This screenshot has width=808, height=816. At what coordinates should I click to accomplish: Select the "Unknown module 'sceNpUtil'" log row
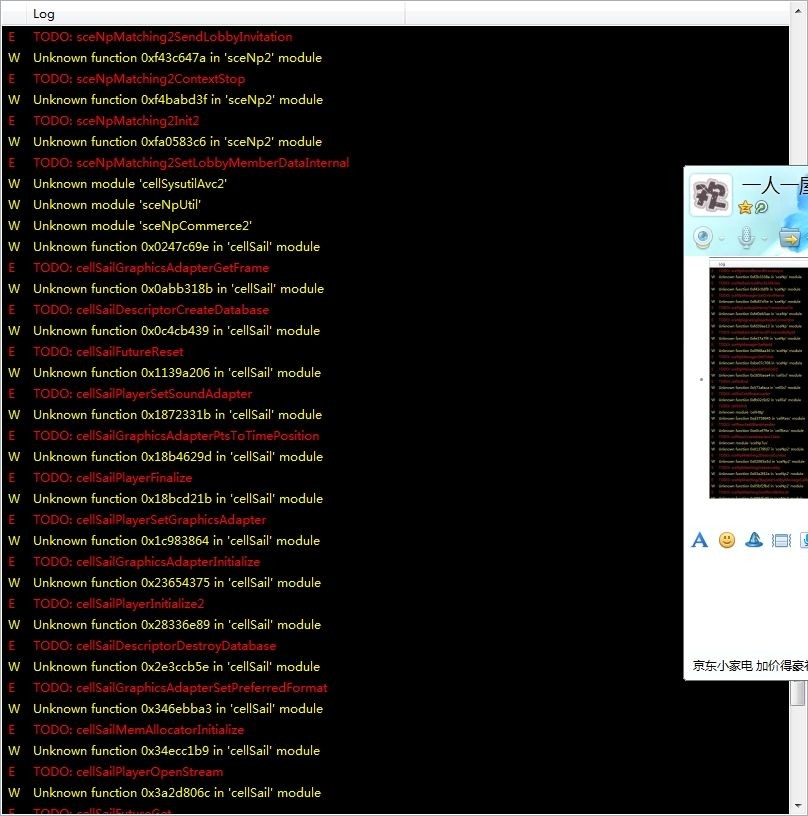pos(117,205)
